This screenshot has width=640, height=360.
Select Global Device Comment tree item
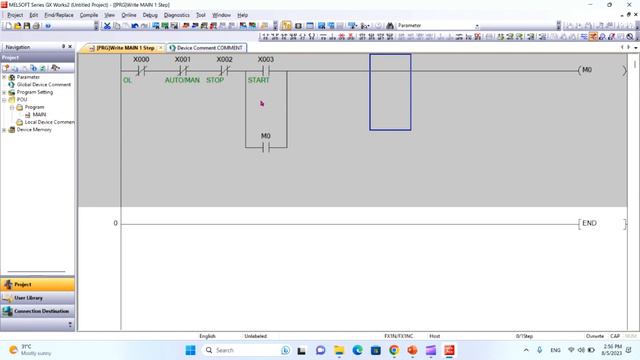(x=44, y=84)
